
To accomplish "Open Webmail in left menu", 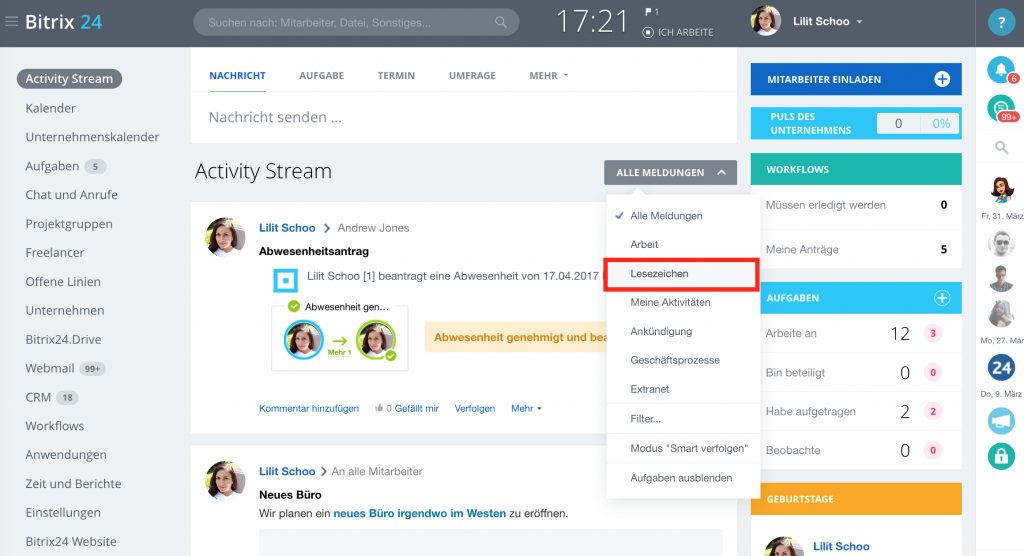I will (x=50, y=368).
